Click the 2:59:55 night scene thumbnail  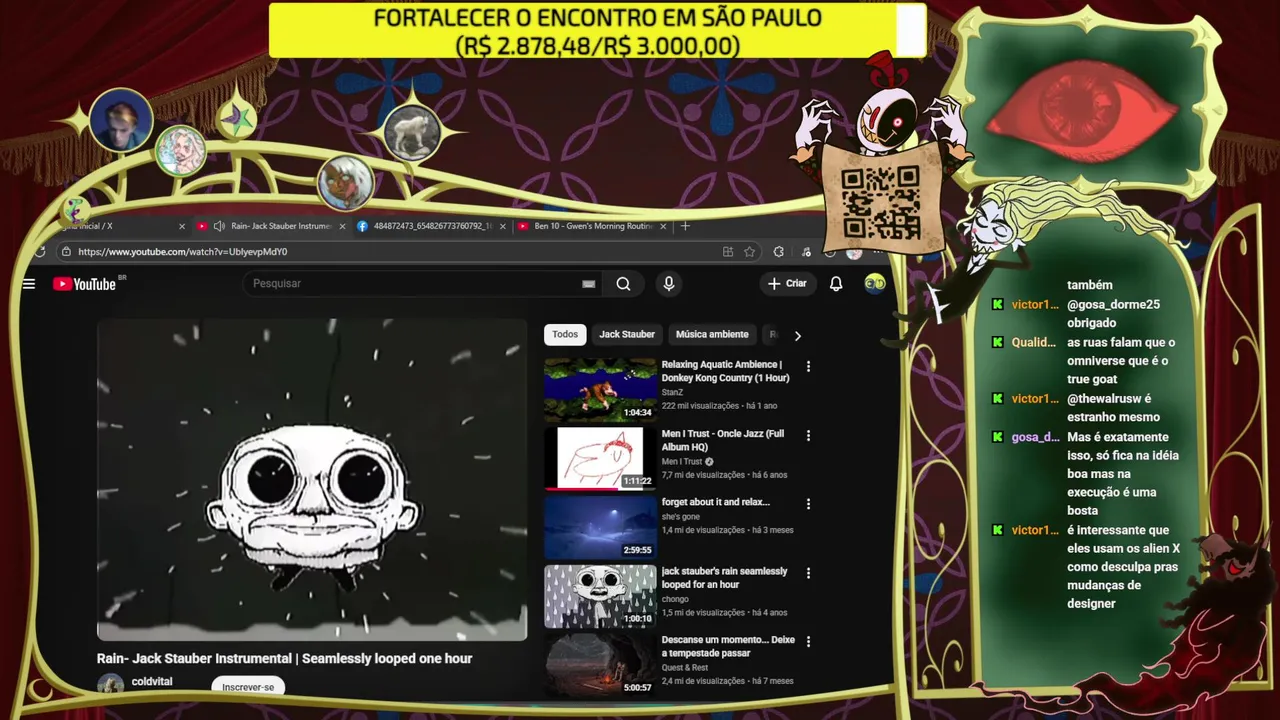(x=600, y=527)
